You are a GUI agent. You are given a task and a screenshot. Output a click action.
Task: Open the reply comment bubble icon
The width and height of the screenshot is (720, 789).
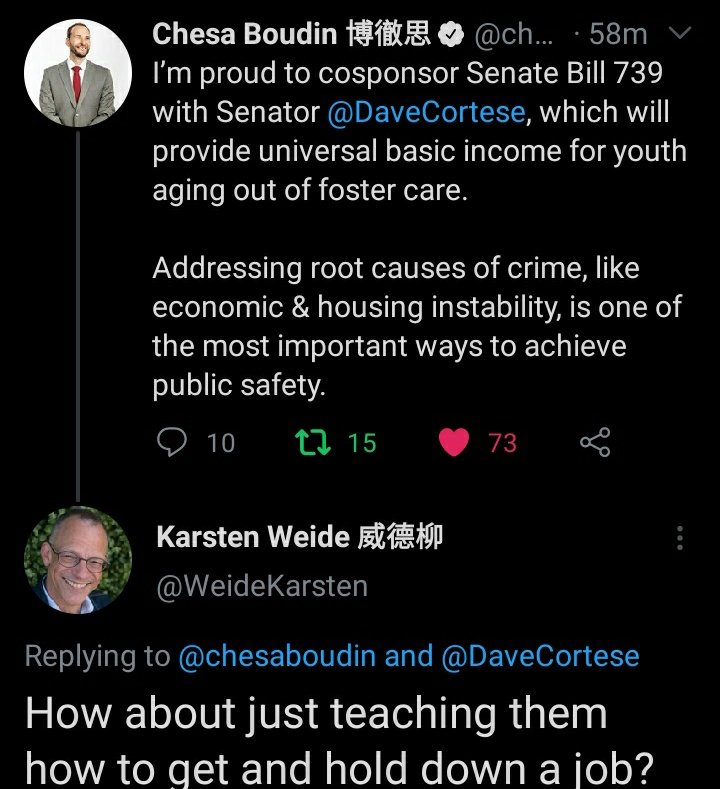tap(172, 442)
